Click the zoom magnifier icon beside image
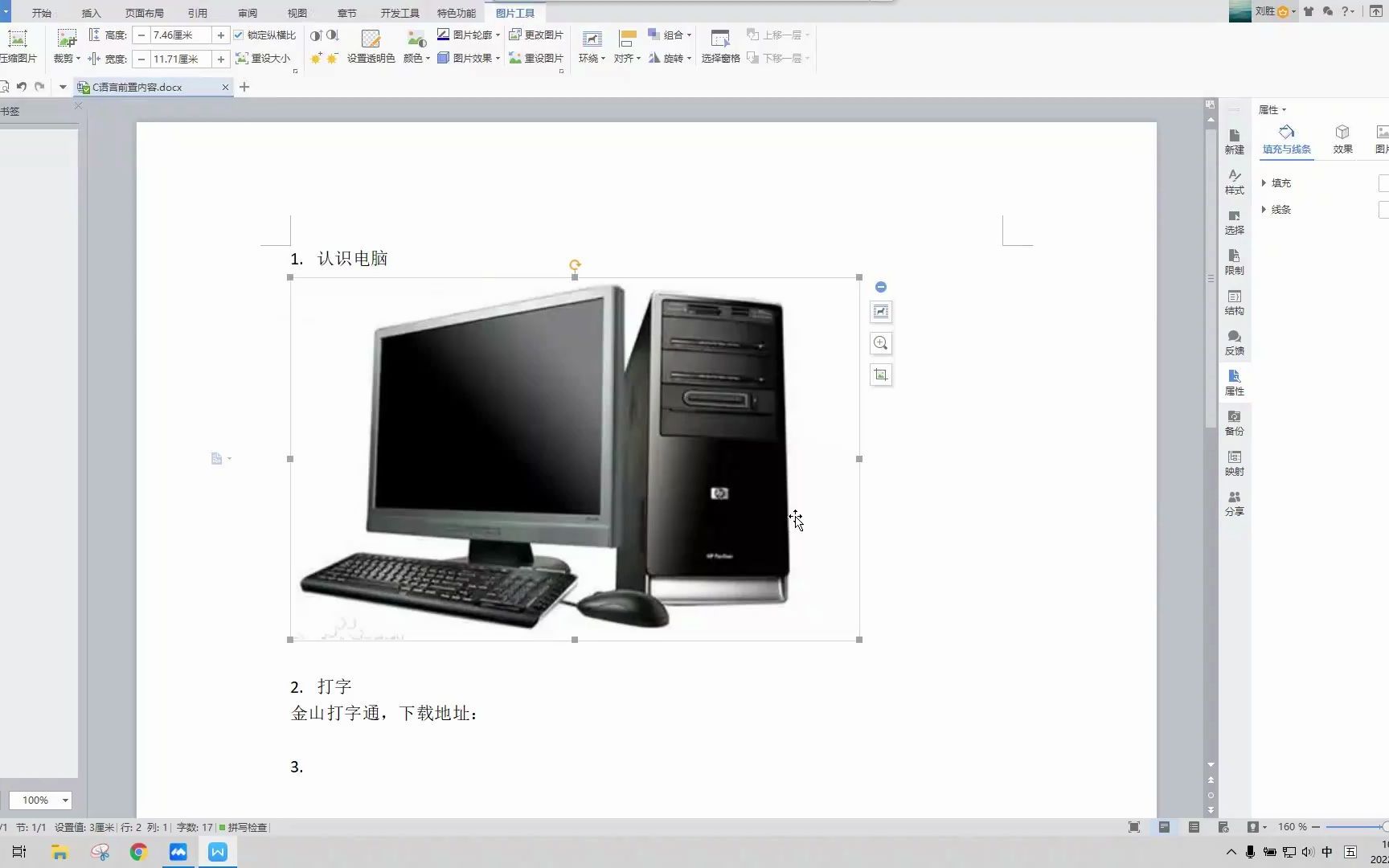 [x=881, y=343]
